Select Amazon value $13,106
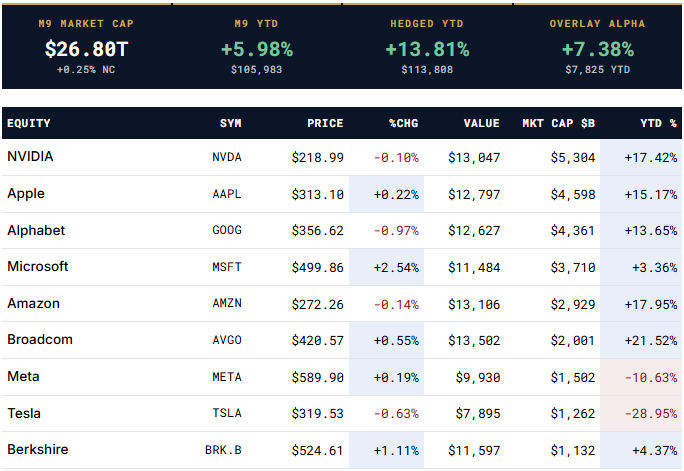684x471 pixels. coord(474,304)
